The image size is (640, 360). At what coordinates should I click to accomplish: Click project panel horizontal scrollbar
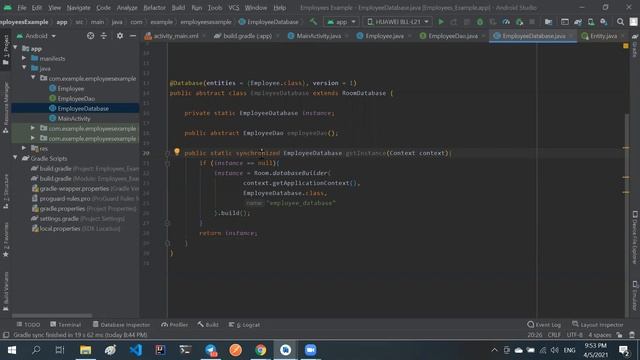52,316
